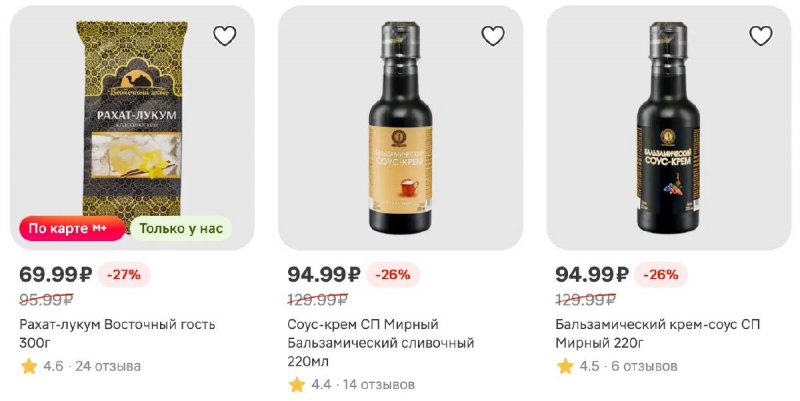The width and height of the screenshot is (800, 401).
Task: Click the star rating icon for Рахат-лукум
Action: pos(29,366)
